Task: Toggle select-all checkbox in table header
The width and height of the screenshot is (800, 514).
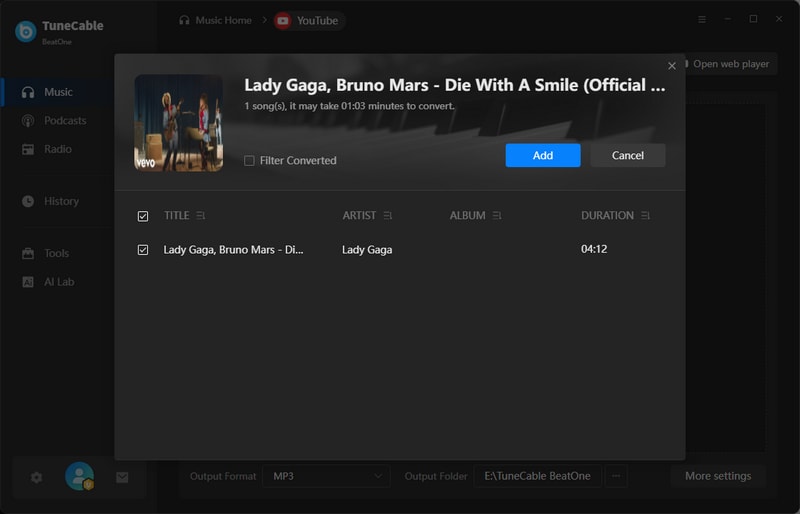Action: point(143,216)
